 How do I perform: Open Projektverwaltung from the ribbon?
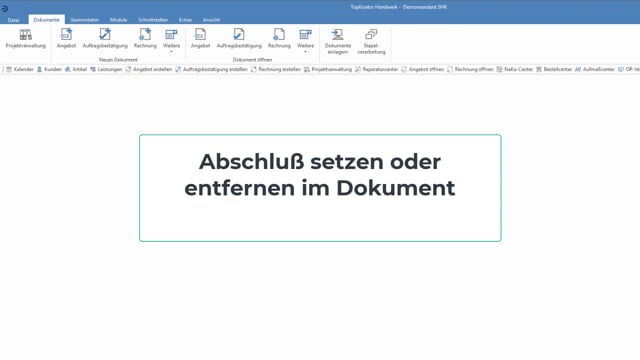[x=26, y=39]
